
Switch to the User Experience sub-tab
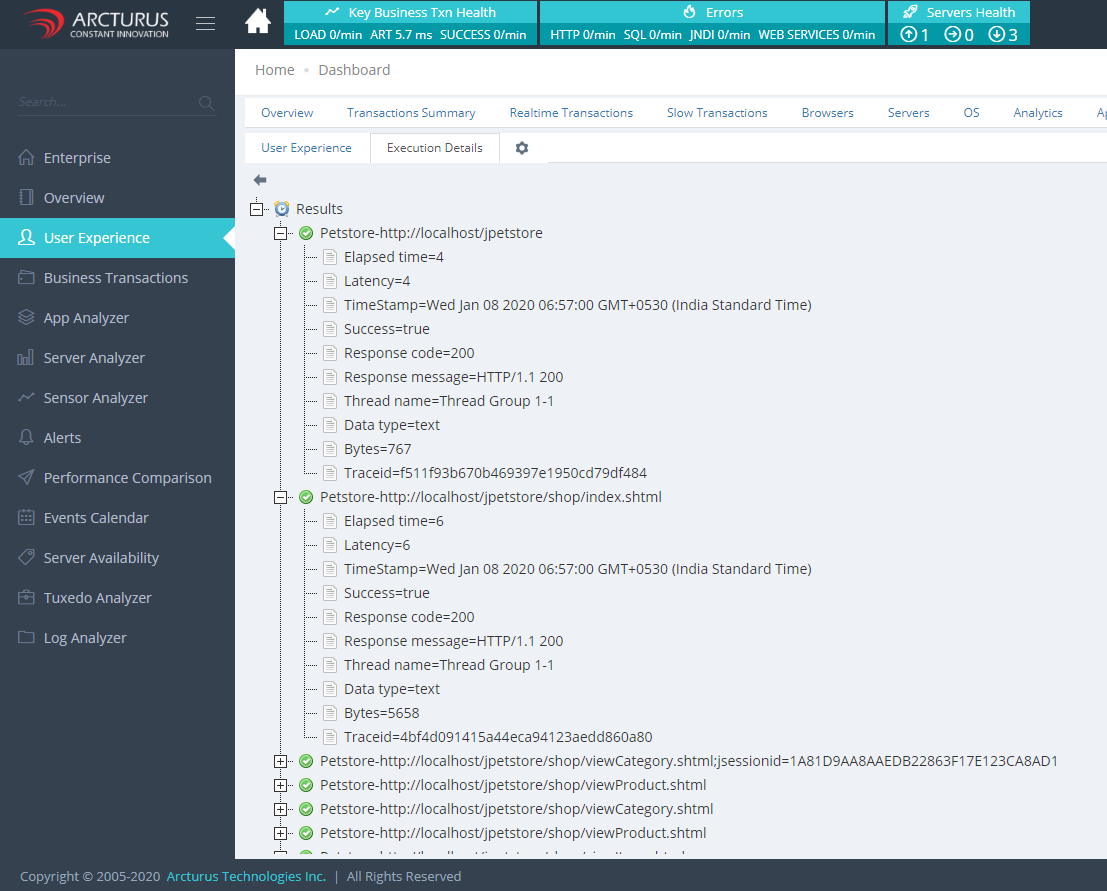(306, 148)
